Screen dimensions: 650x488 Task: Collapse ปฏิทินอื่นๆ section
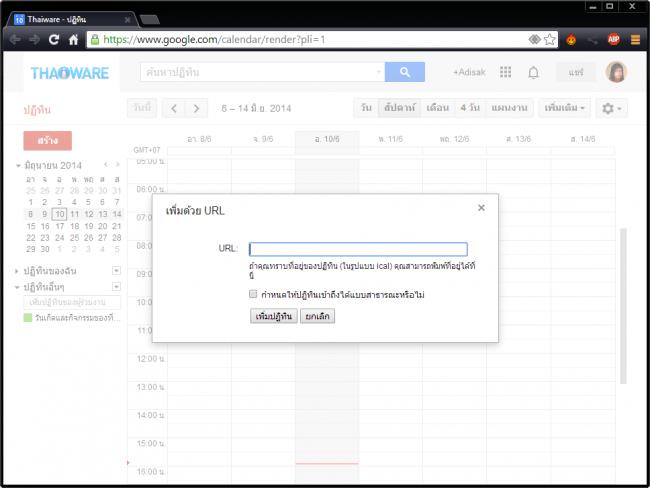pyautogui.click(x=17, y=287)
